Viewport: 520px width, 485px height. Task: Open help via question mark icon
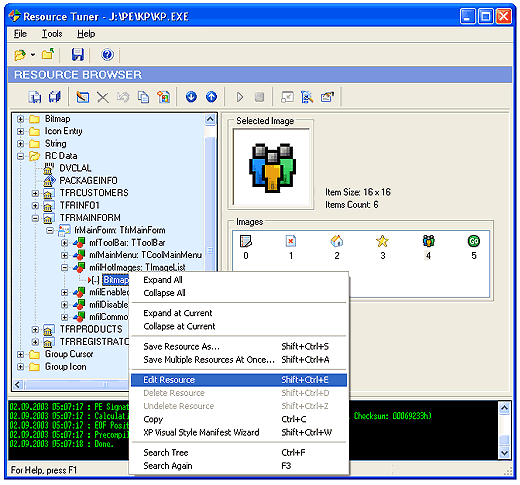pyautogui.click(x=107, y=55)
